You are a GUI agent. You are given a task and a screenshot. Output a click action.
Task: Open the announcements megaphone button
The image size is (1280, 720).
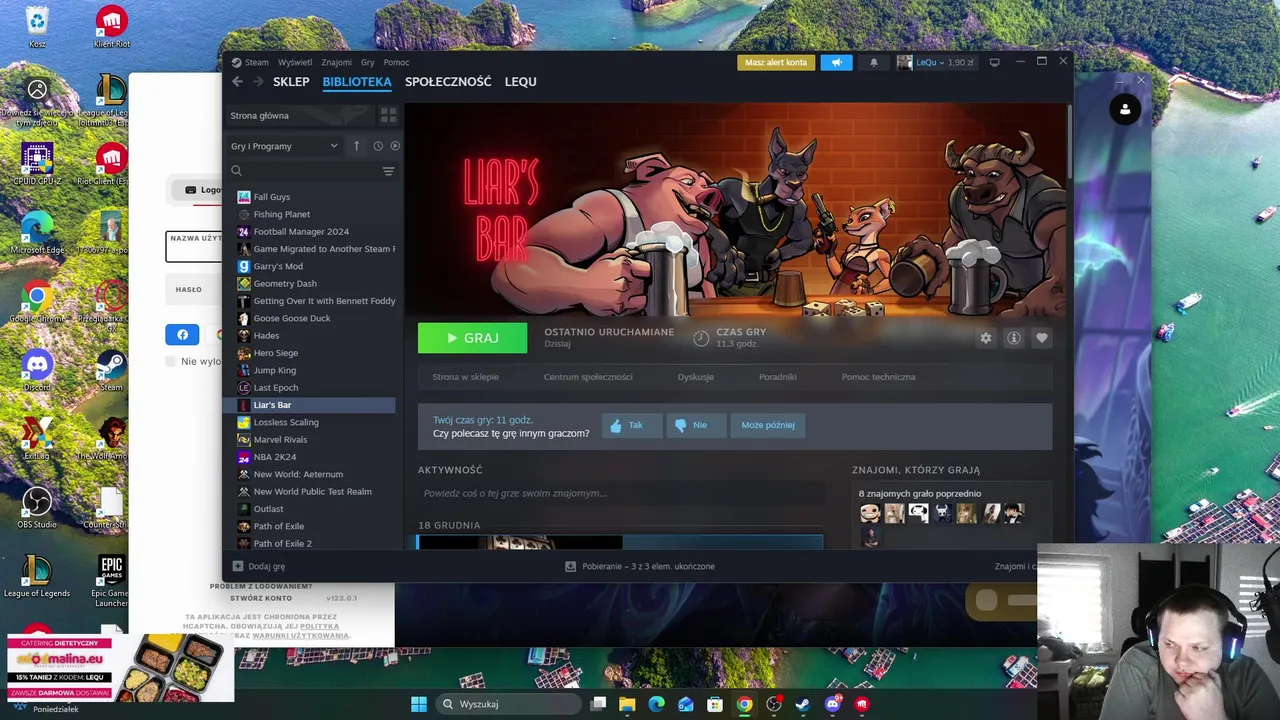(x=837, y=62)
